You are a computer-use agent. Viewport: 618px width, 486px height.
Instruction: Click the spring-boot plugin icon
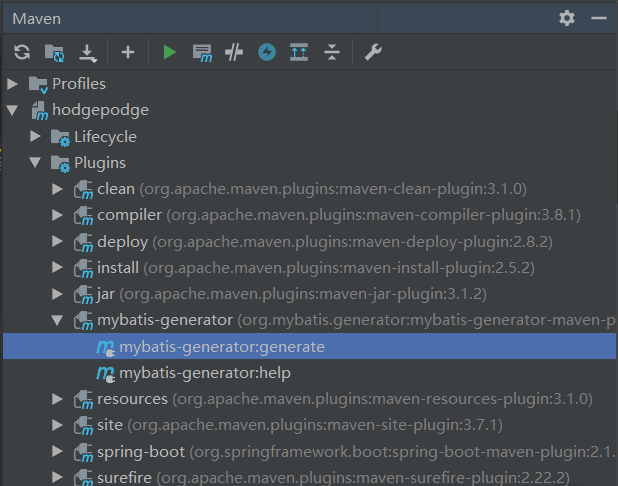(x=83, y=452)
